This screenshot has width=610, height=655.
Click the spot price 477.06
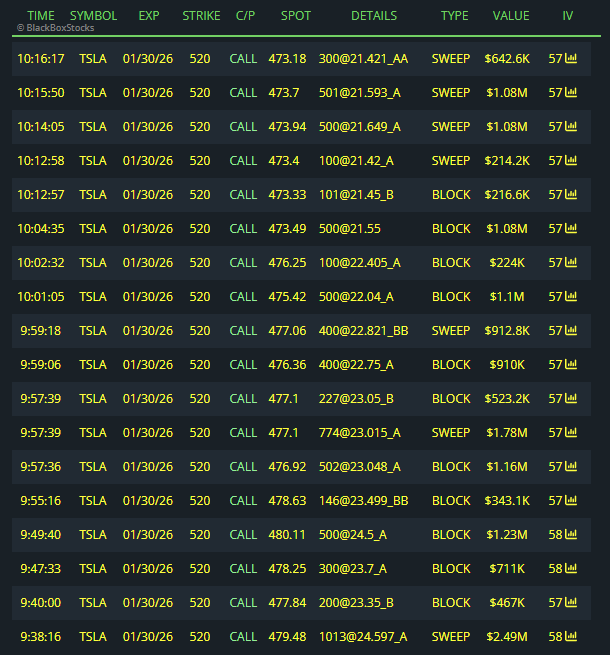point(287,330)
